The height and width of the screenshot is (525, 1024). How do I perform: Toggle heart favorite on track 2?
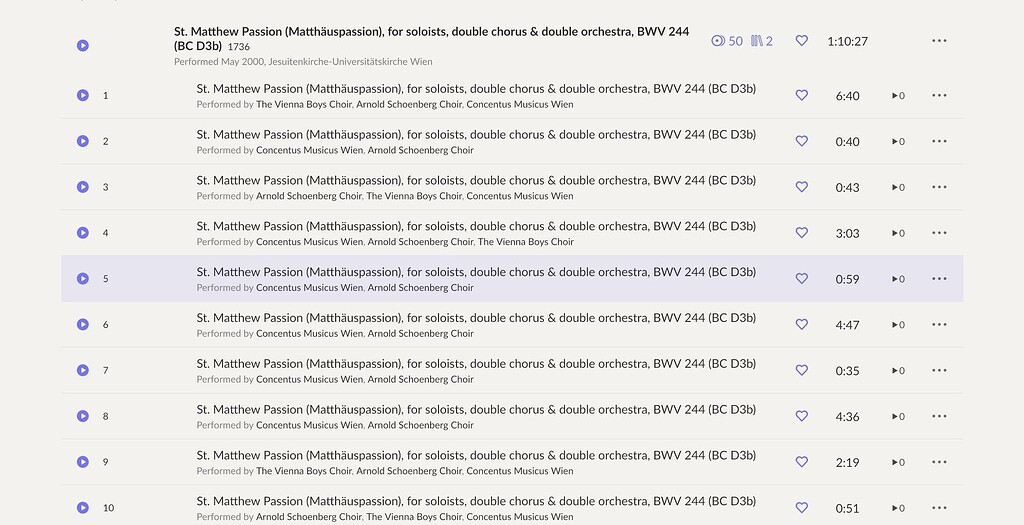click(801, 141)
